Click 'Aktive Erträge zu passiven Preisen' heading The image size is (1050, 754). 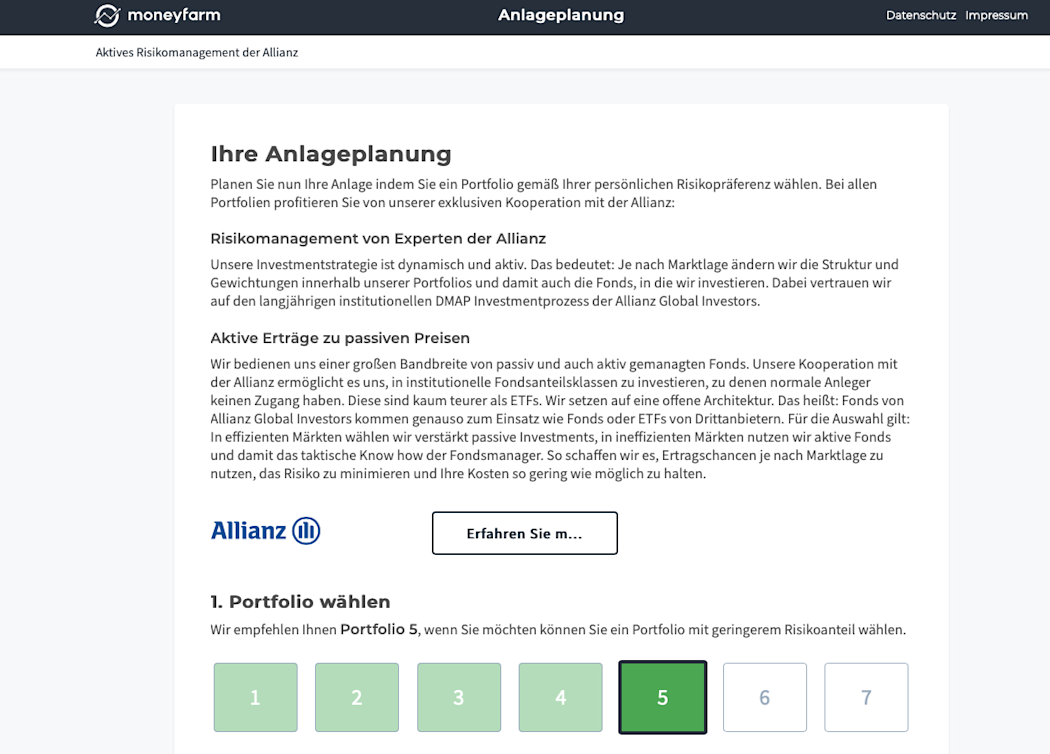point(340,337)
